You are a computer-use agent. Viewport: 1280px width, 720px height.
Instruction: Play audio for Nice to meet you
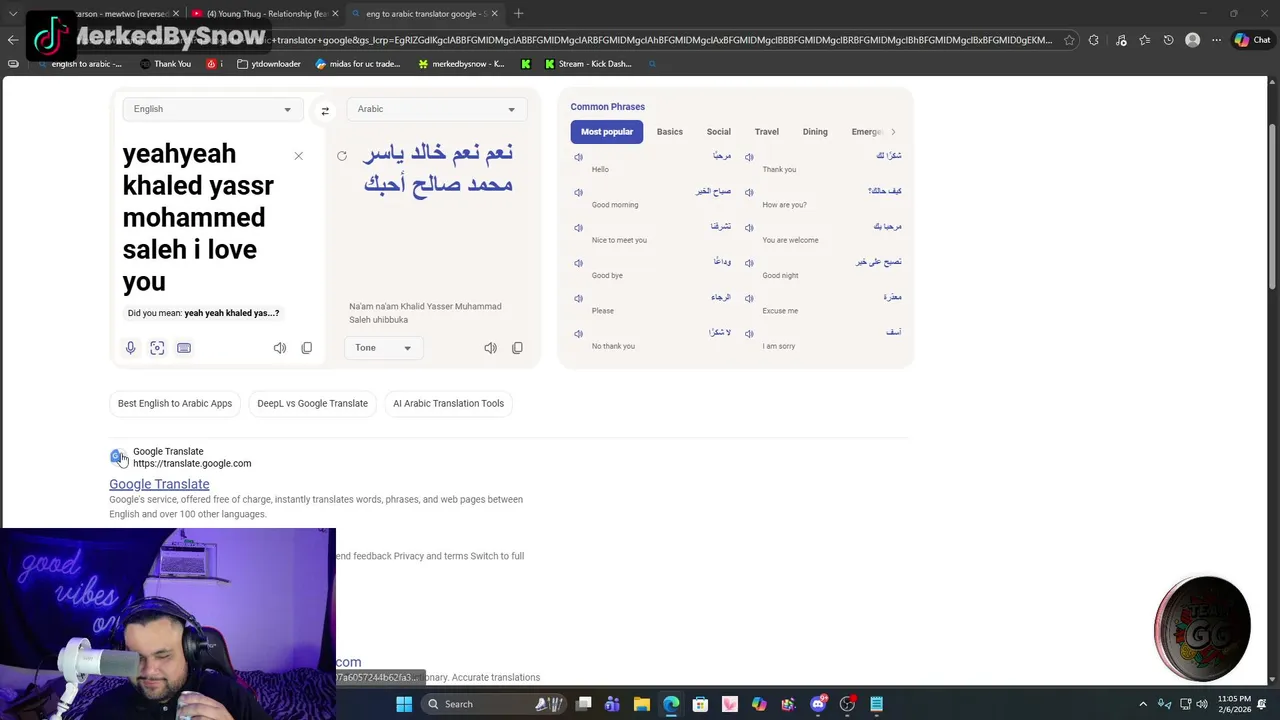(578, 228)
